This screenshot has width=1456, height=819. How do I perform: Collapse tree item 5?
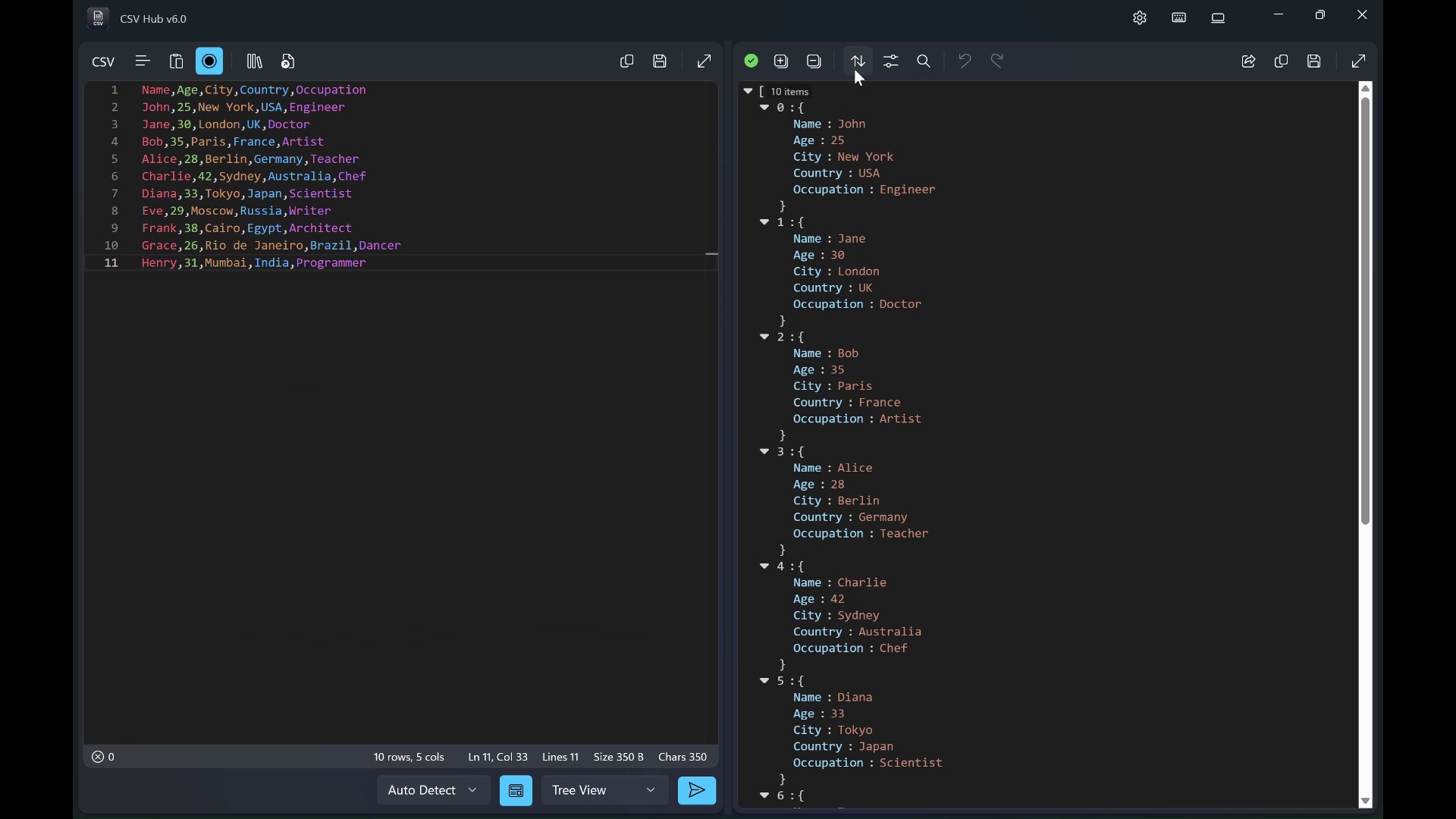[766, 682]
